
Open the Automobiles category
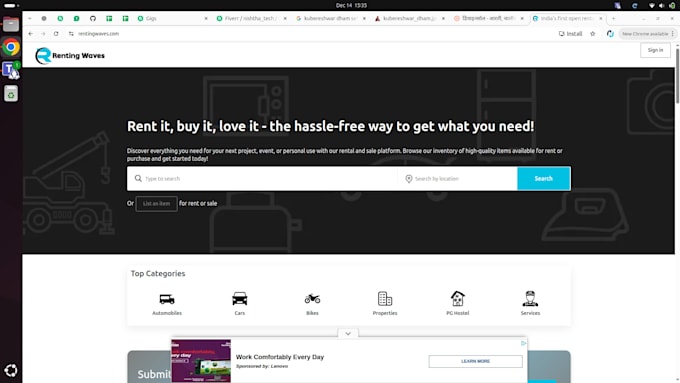pyautogui.click(x=167, y=304)
